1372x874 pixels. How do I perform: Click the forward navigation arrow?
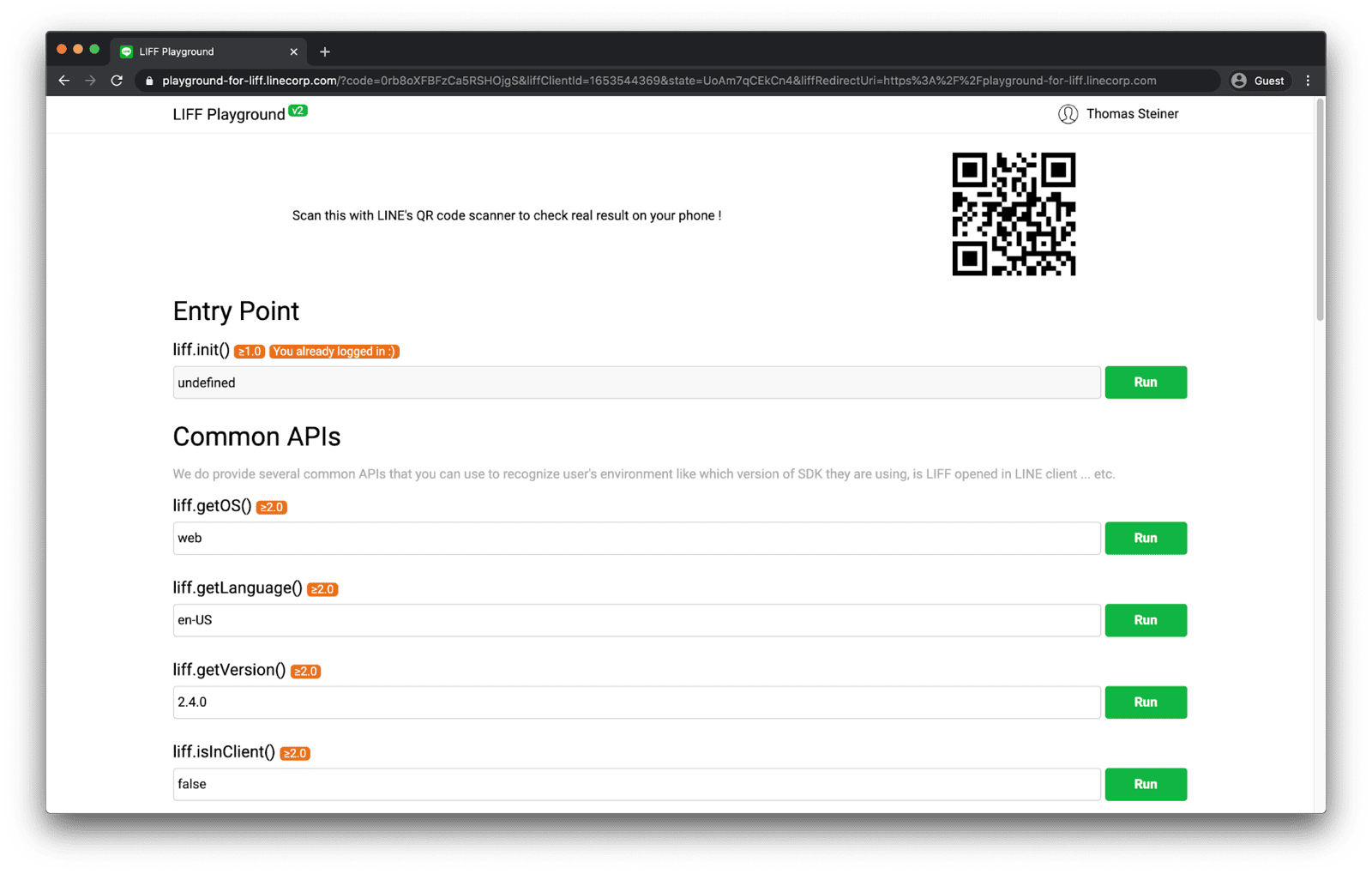(x=90, y=80)
